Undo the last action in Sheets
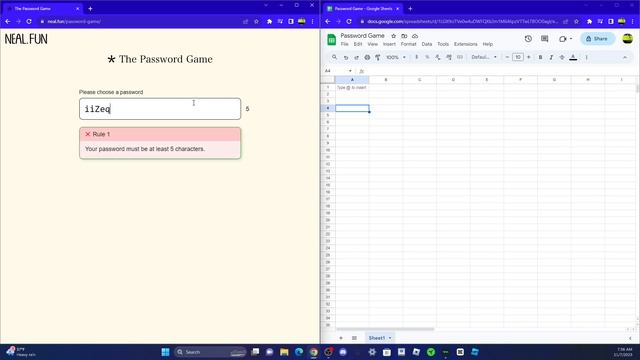The width and height of the screenshot is (640, 360). pyautogui.click(x=346, y=58)
